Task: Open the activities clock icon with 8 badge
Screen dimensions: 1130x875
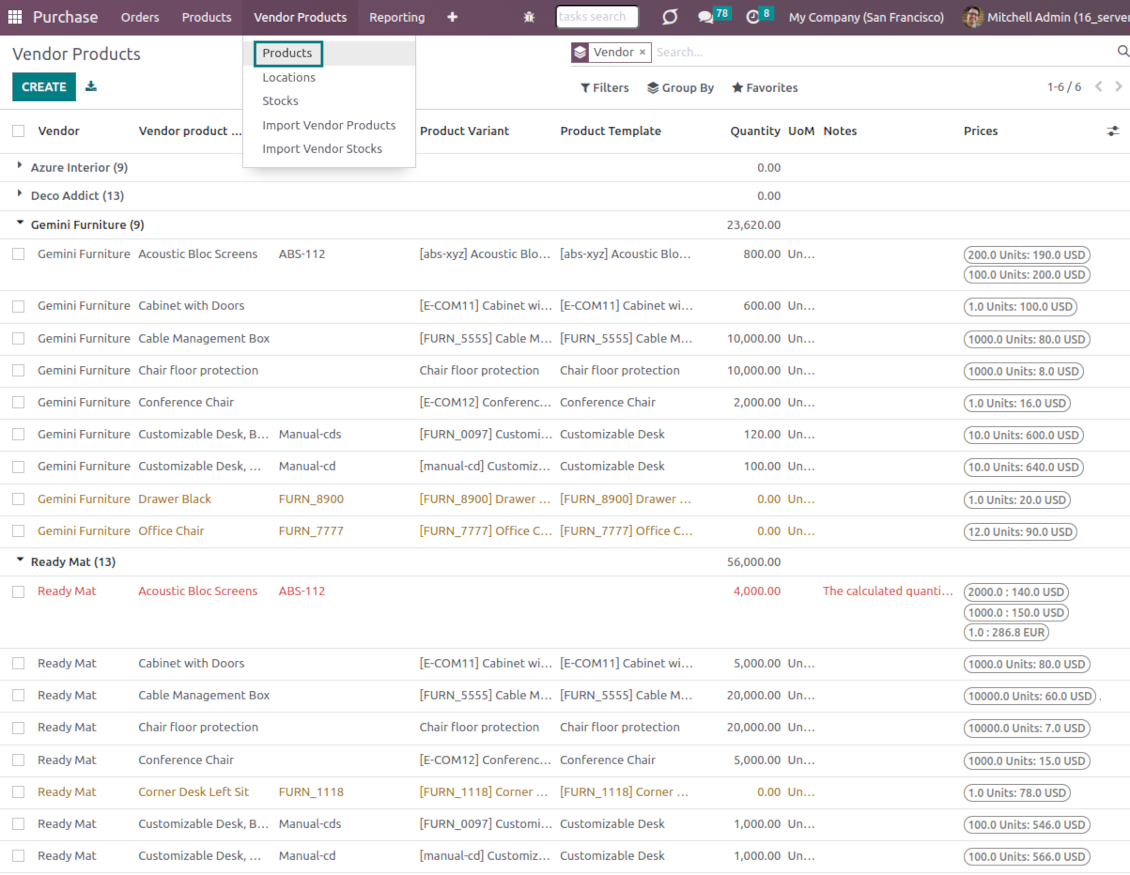Action: (752, 17)
